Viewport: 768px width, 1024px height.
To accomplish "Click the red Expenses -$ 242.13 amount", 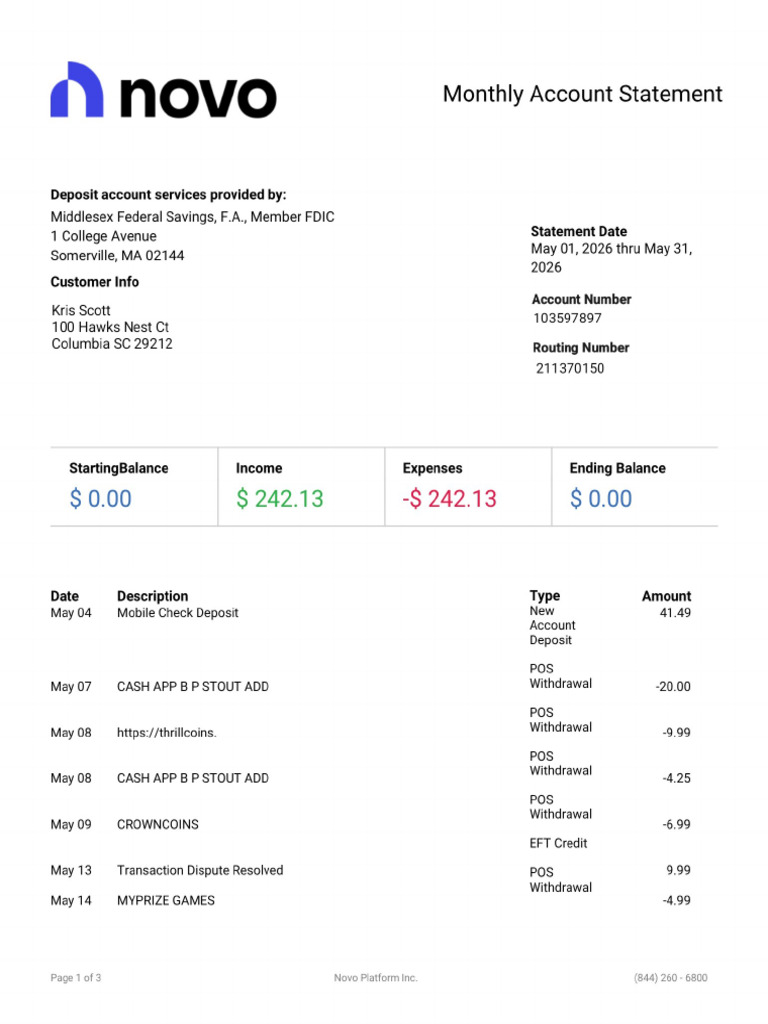I will click(449, 499).
